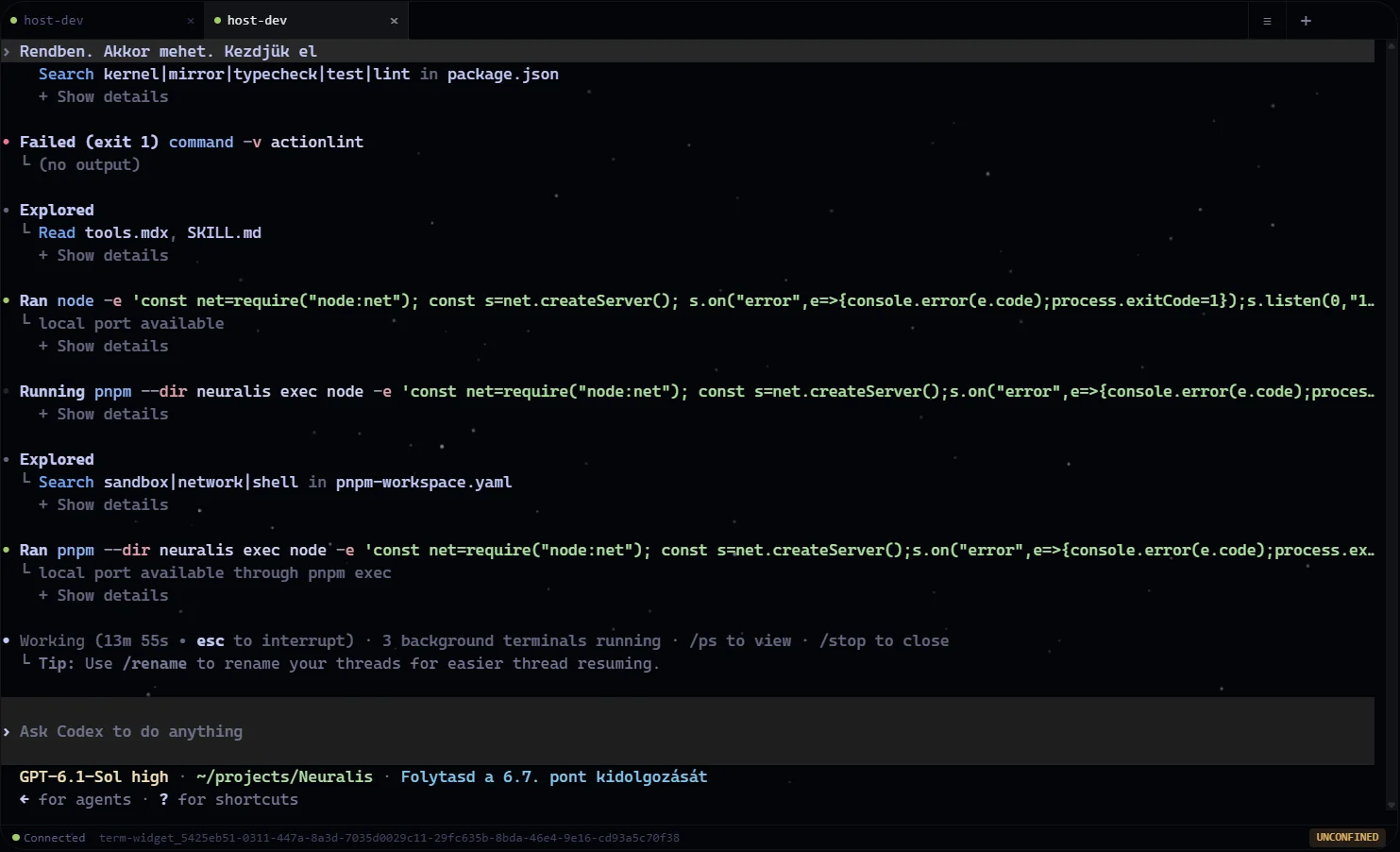Show details under local port available

pos(104,346)
